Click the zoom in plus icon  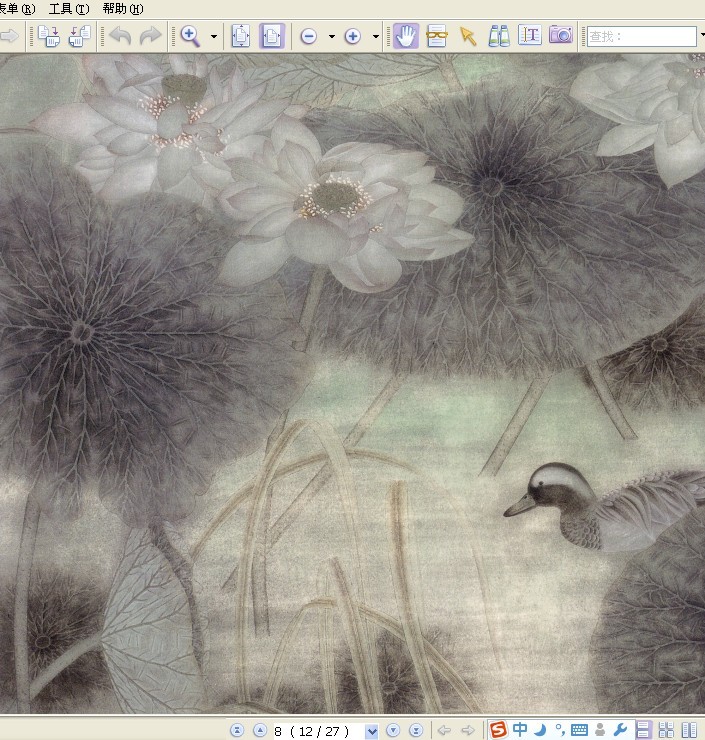click(x=352, y=36)
